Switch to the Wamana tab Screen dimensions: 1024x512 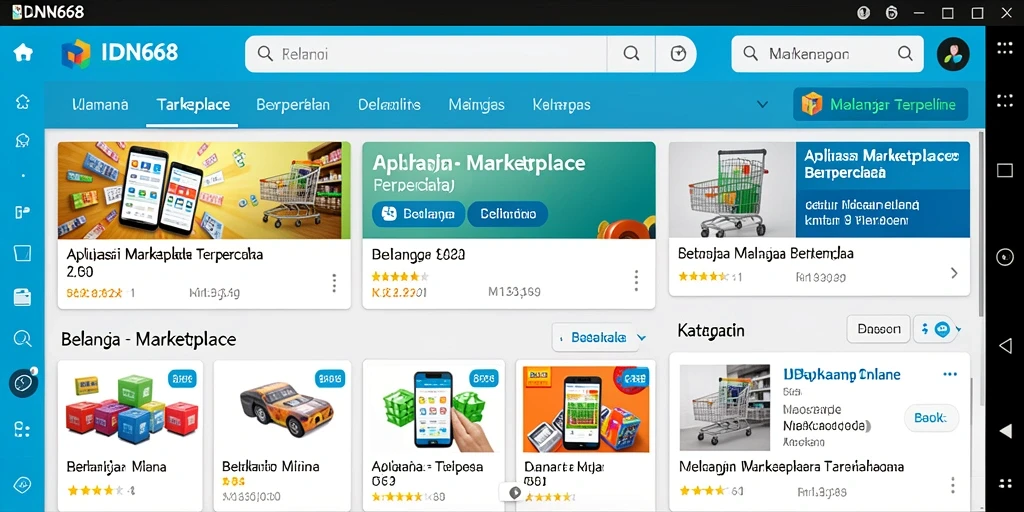click(100, 104)
